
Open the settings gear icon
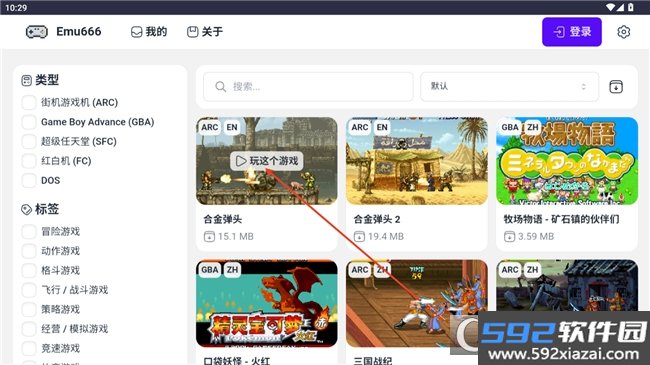point(623,32)
